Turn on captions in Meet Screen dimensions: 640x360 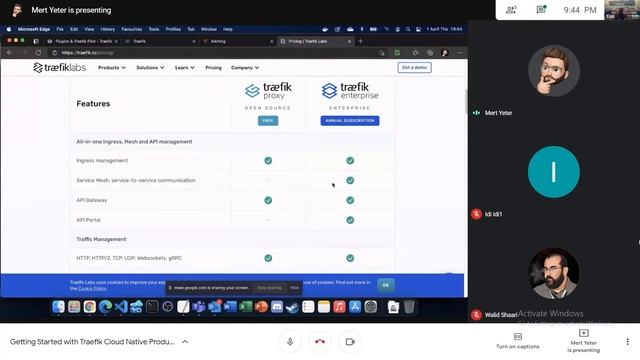pyautogui.click(x=518, y=341)
